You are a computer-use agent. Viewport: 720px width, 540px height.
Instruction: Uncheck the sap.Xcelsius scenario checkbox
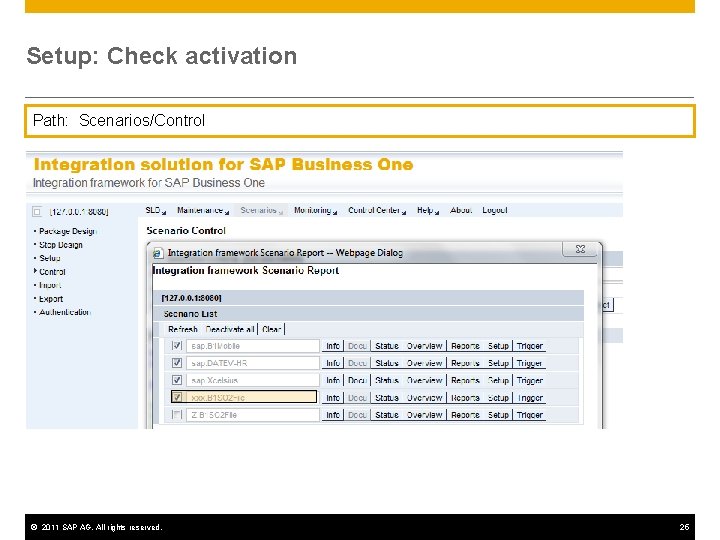pyautogui.click(x=177, y=380)
